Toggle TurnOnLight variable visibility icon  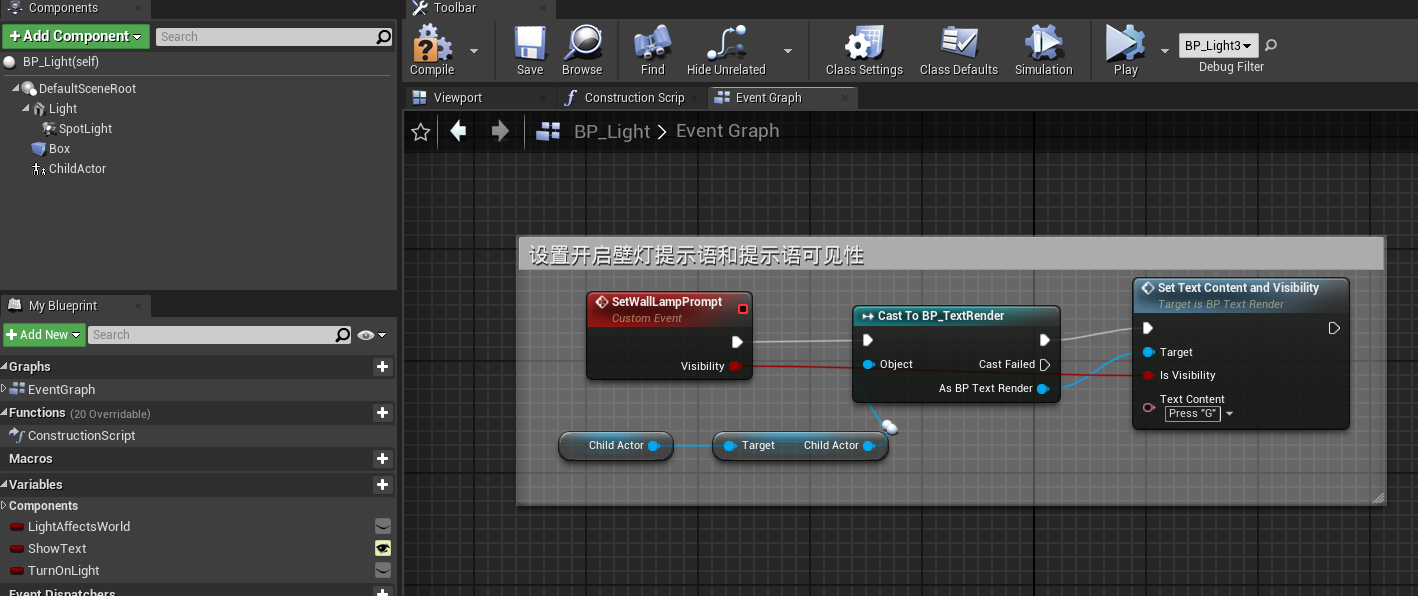pos(382,570)
